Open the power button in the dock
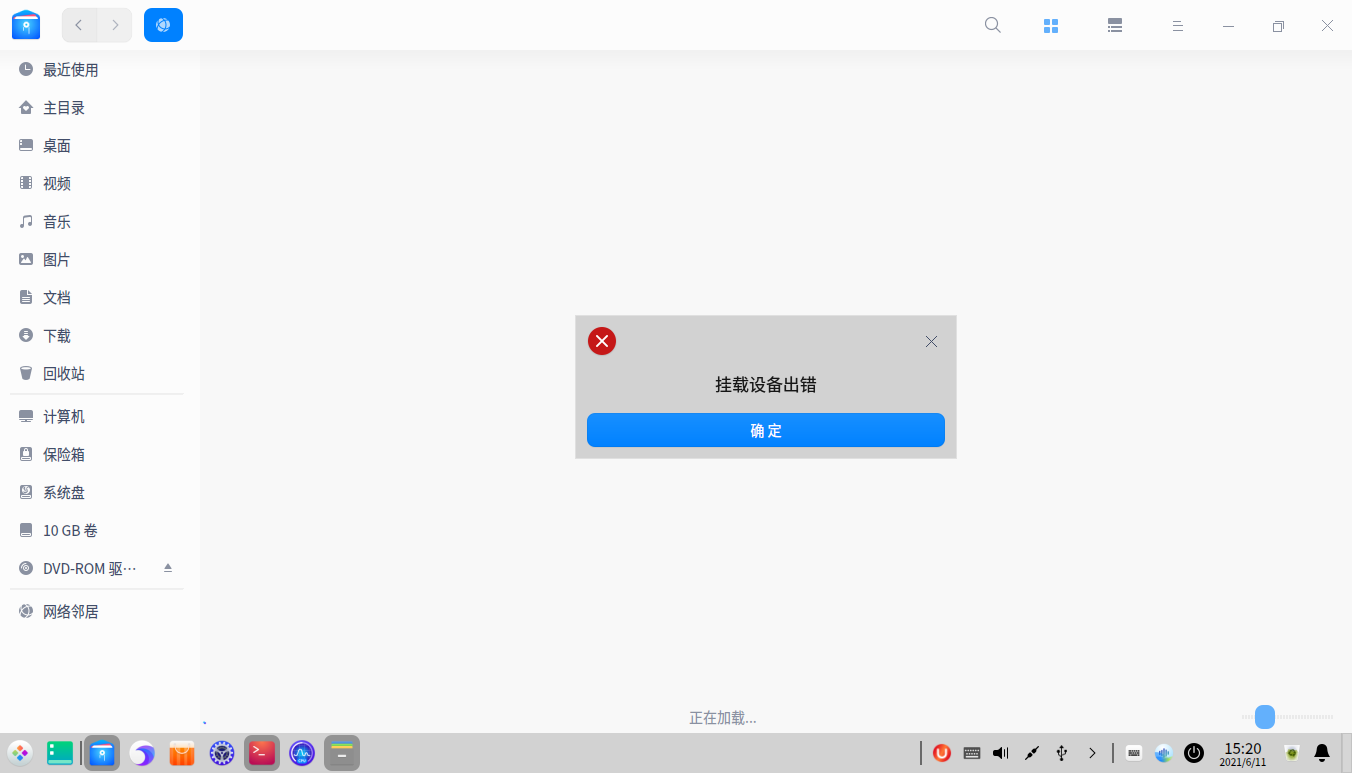Screen dimensions: 1352x773 (1194, 753)
